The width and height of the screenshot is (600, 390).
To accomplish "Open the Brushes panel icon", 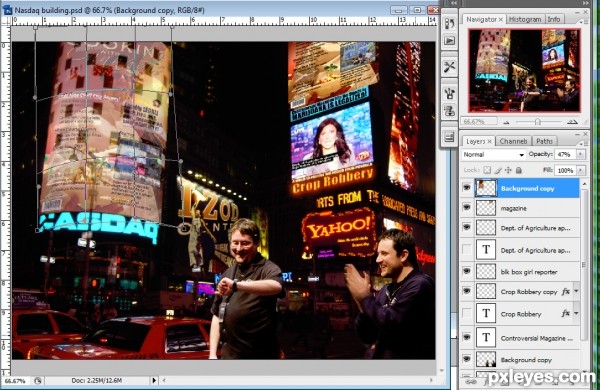I will click(449, 93).
